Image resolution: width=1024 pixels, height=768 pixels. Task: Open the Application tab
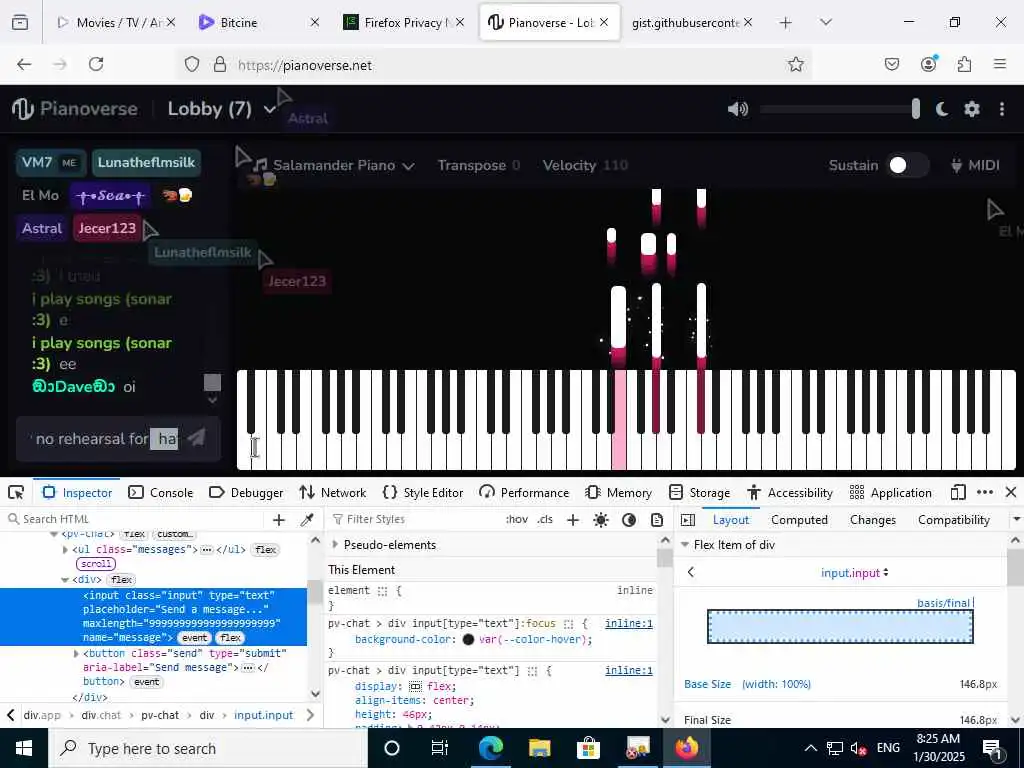point(891,492)
